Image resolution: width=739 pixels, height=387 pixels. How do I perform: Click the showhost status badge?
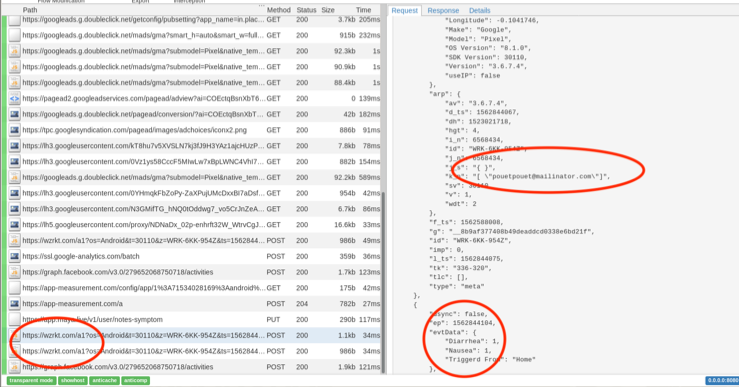(x=73, y=380)
